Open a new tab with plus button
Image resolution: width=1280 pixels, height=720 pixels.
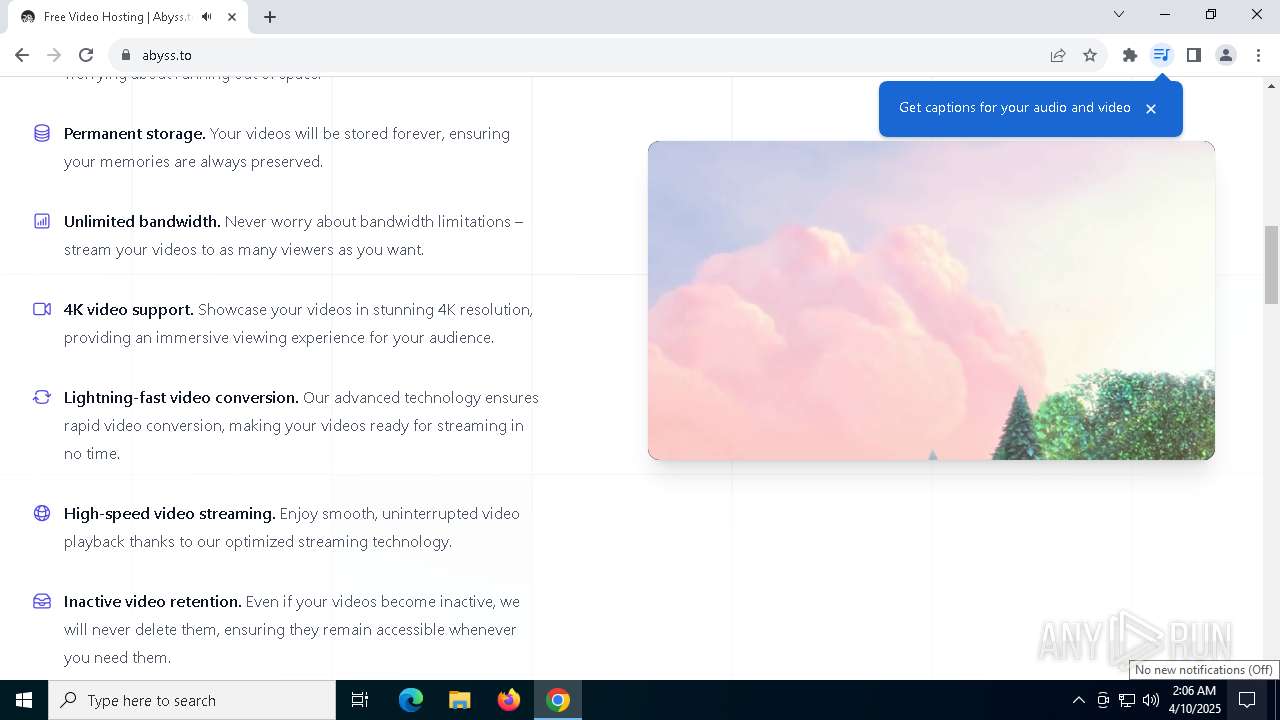(x=270, y=17)
